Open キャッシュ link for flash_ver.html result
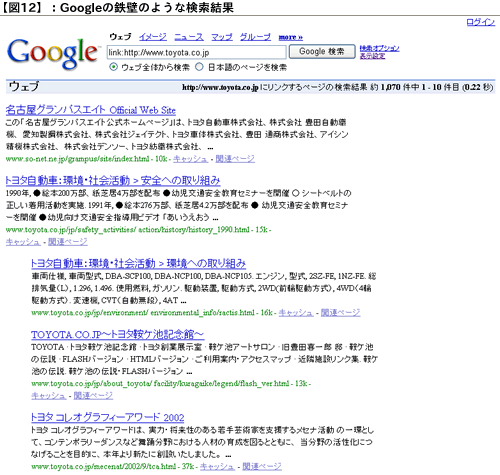Screen dimensions: 500x475 click(x=49, y=396)
